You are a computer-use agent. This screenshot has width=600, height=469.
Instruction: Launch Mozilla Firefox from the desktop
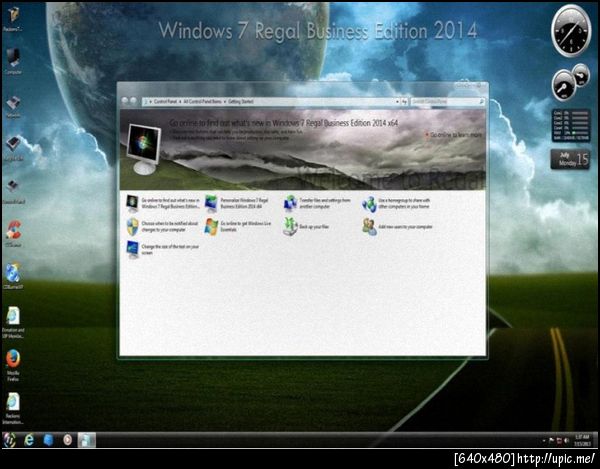coord(13,365)
